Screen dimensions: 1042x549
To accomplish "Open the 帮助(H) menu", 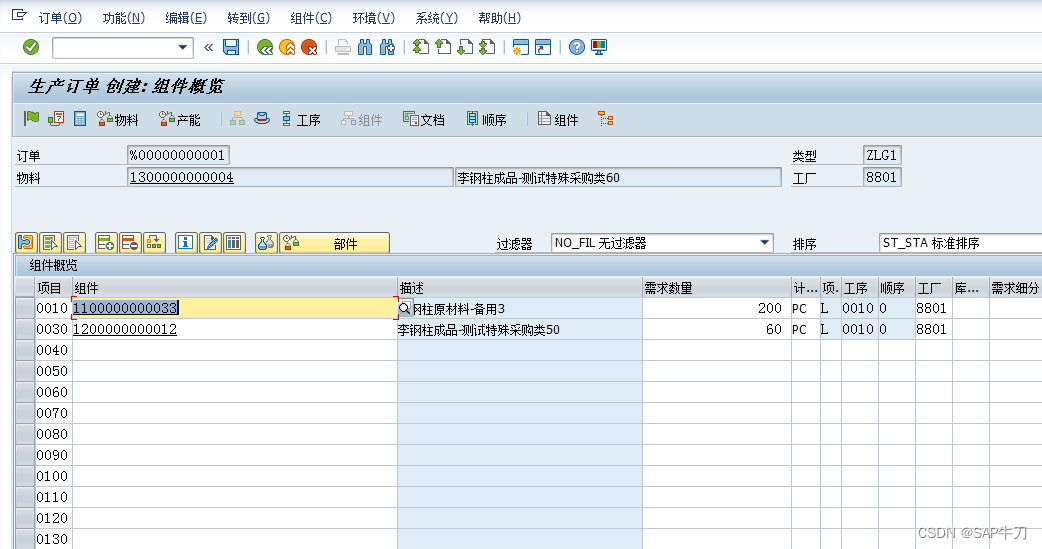I will 499,18.
